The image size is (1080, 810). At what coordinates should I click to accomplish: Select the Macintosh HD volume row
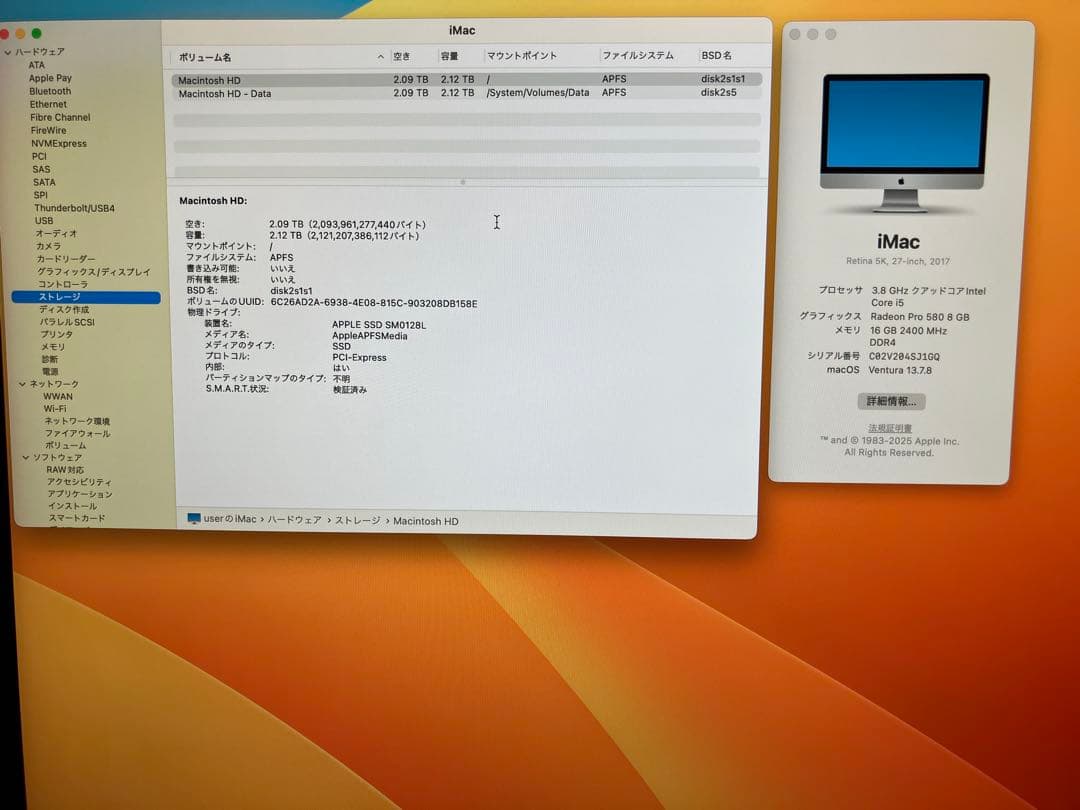[467, 79]
